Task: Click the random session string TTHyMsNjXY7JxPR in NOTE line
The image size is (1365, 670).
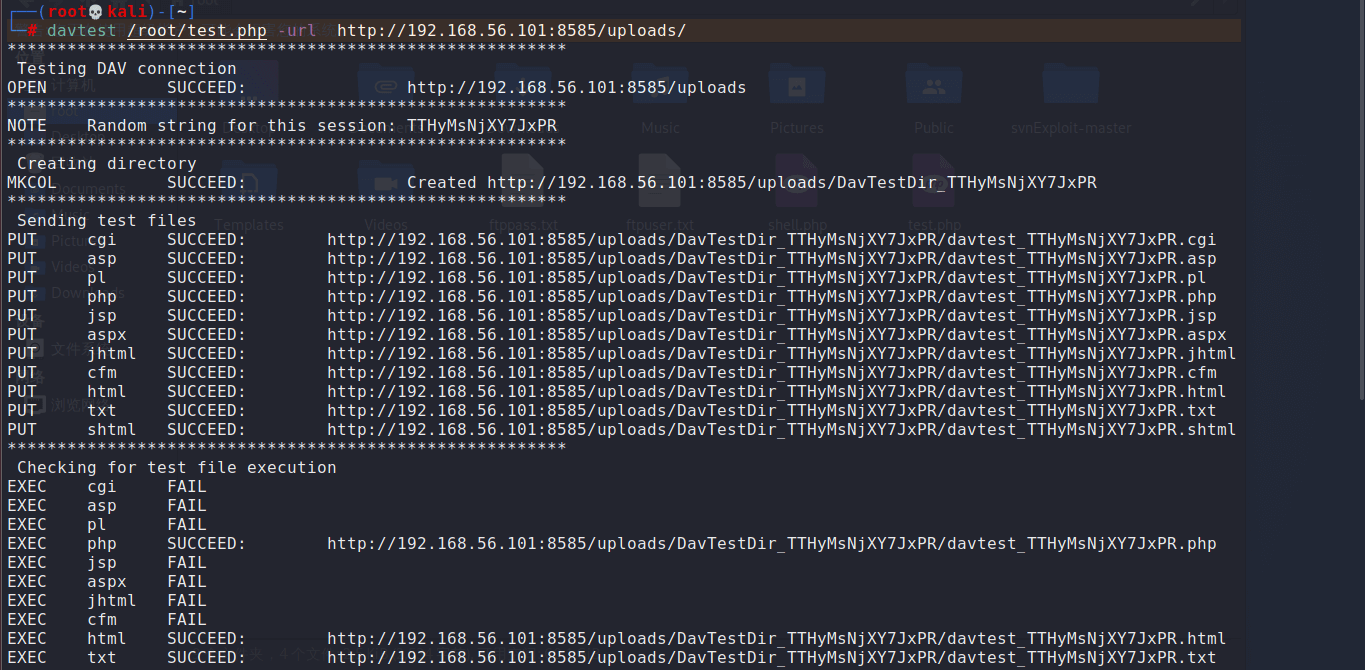Action: 482,126
